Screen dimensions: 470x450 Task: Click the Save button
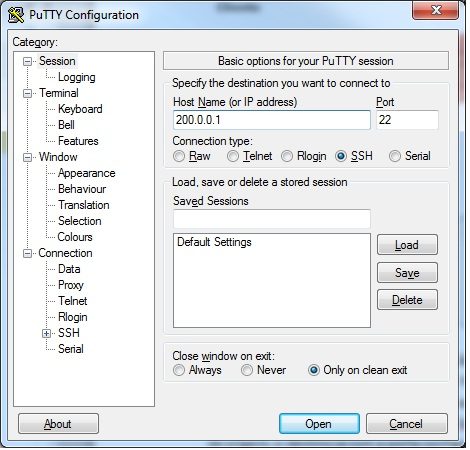tap(407, 273)
